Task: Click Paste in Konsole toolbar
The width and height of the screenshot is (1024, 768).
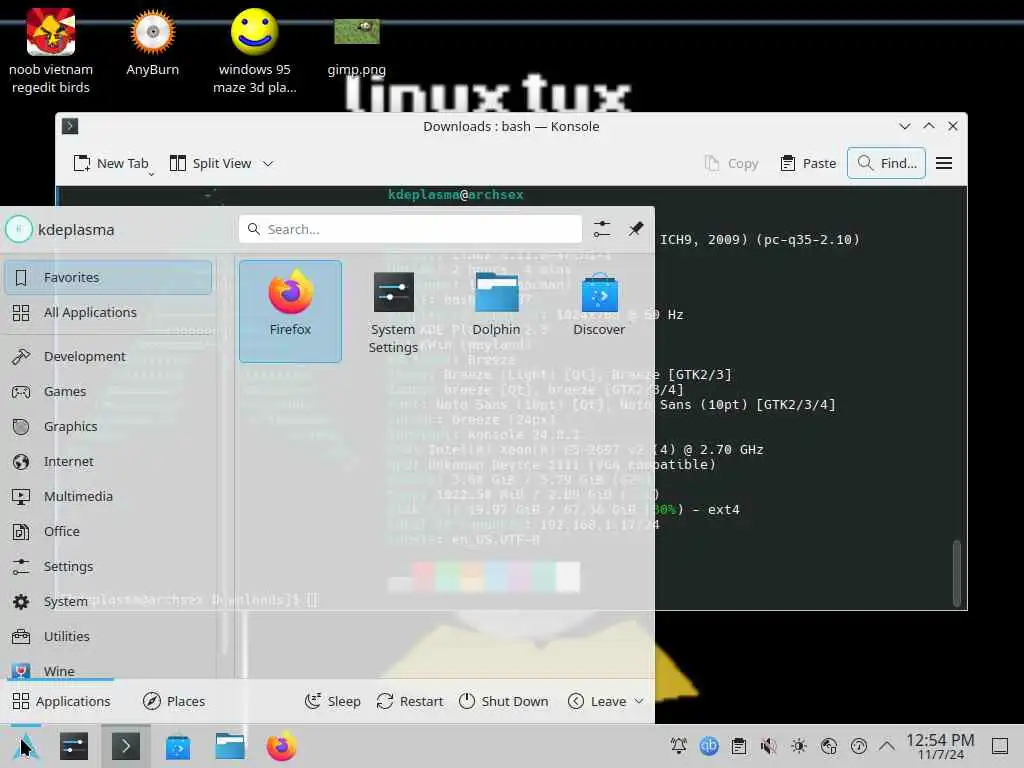Action: pos(808,163)
